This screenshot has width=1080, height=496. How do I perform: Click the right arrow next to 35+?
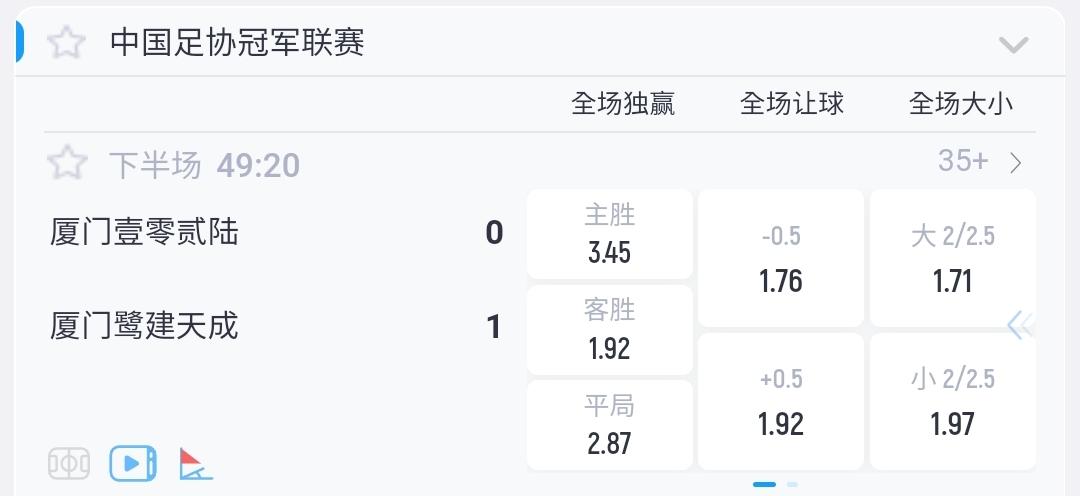(1016, 163)
